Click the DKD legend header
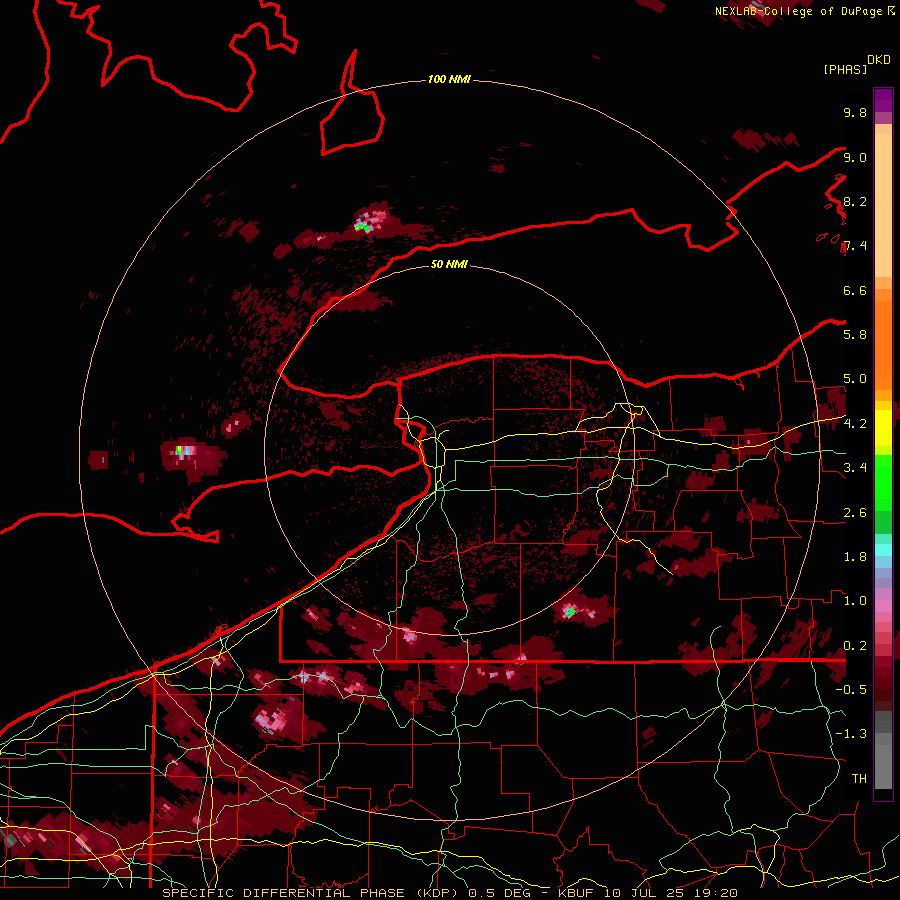Image resolution: width=900 pixels, height=900 pixels. [x=878, y=60]
